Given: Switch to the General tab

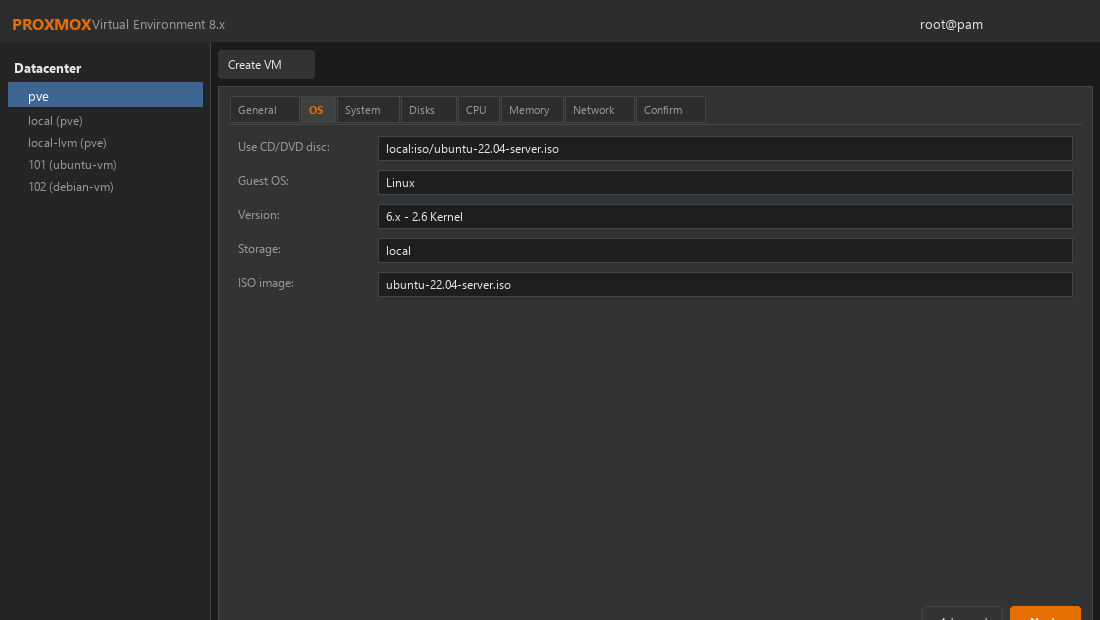Looking at the screenshot, I should pos(264,110).
